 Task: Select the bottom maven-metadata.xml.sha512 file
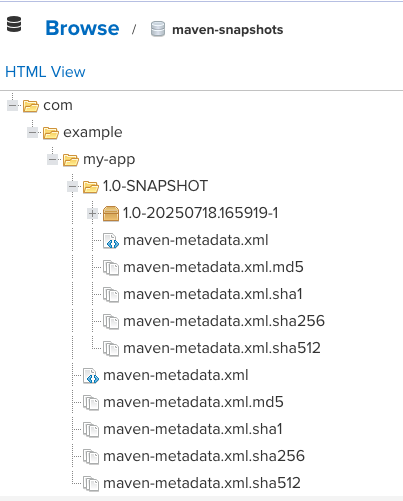(x=202, y=483)
